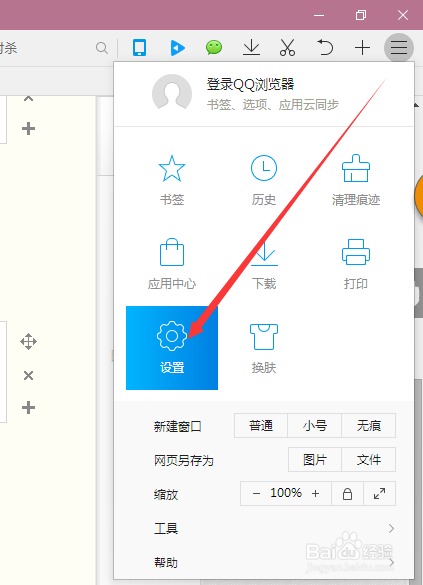Click the gray user avatar
Viewport: 423px width, 585px height.
click(x=172, y=93)
